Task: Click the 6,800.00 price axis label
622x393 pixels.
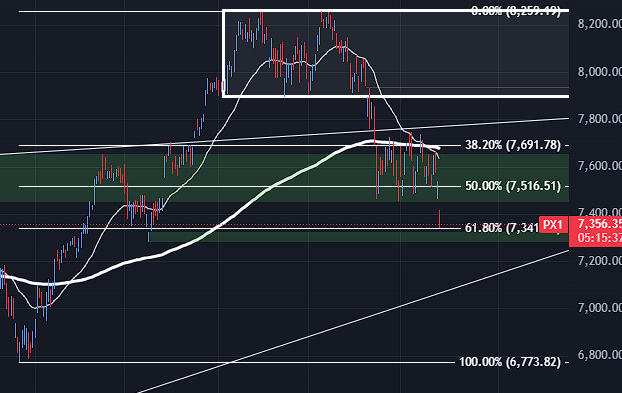Action: [x=600, y=355]
